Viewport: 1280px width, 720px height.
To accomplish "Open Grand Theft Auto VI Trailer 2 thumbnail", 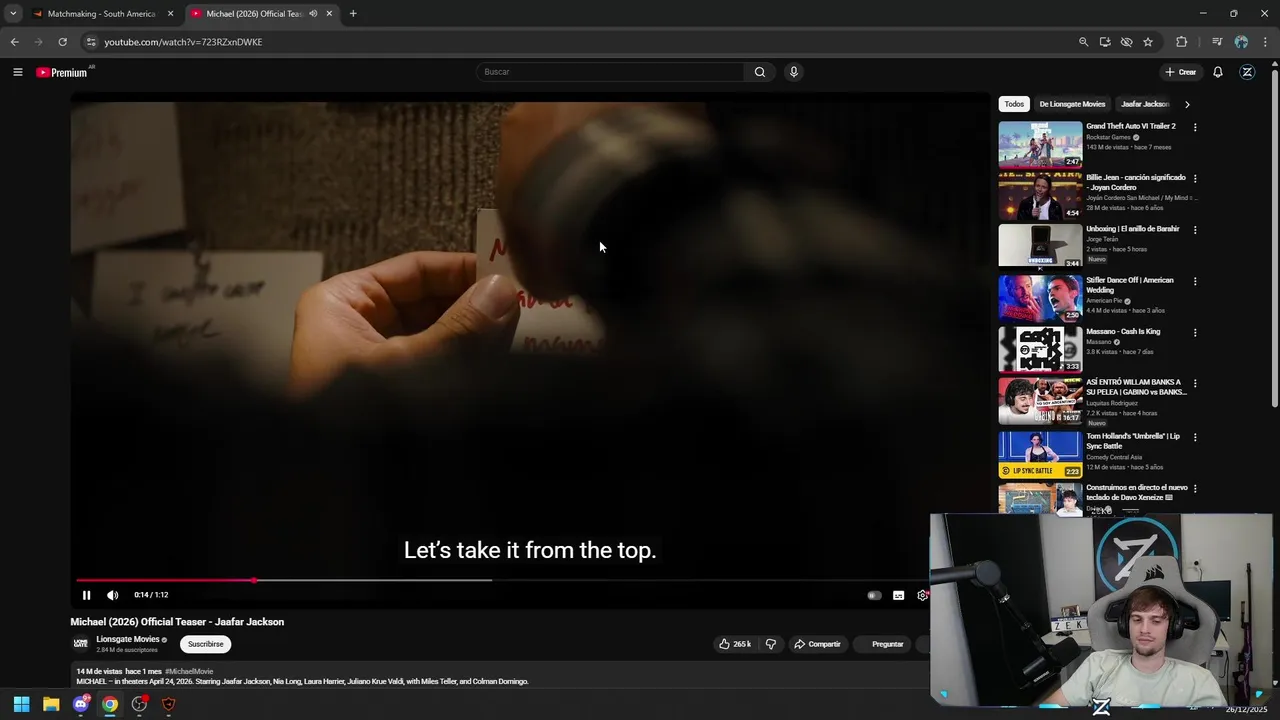I will click(1040, 145).
